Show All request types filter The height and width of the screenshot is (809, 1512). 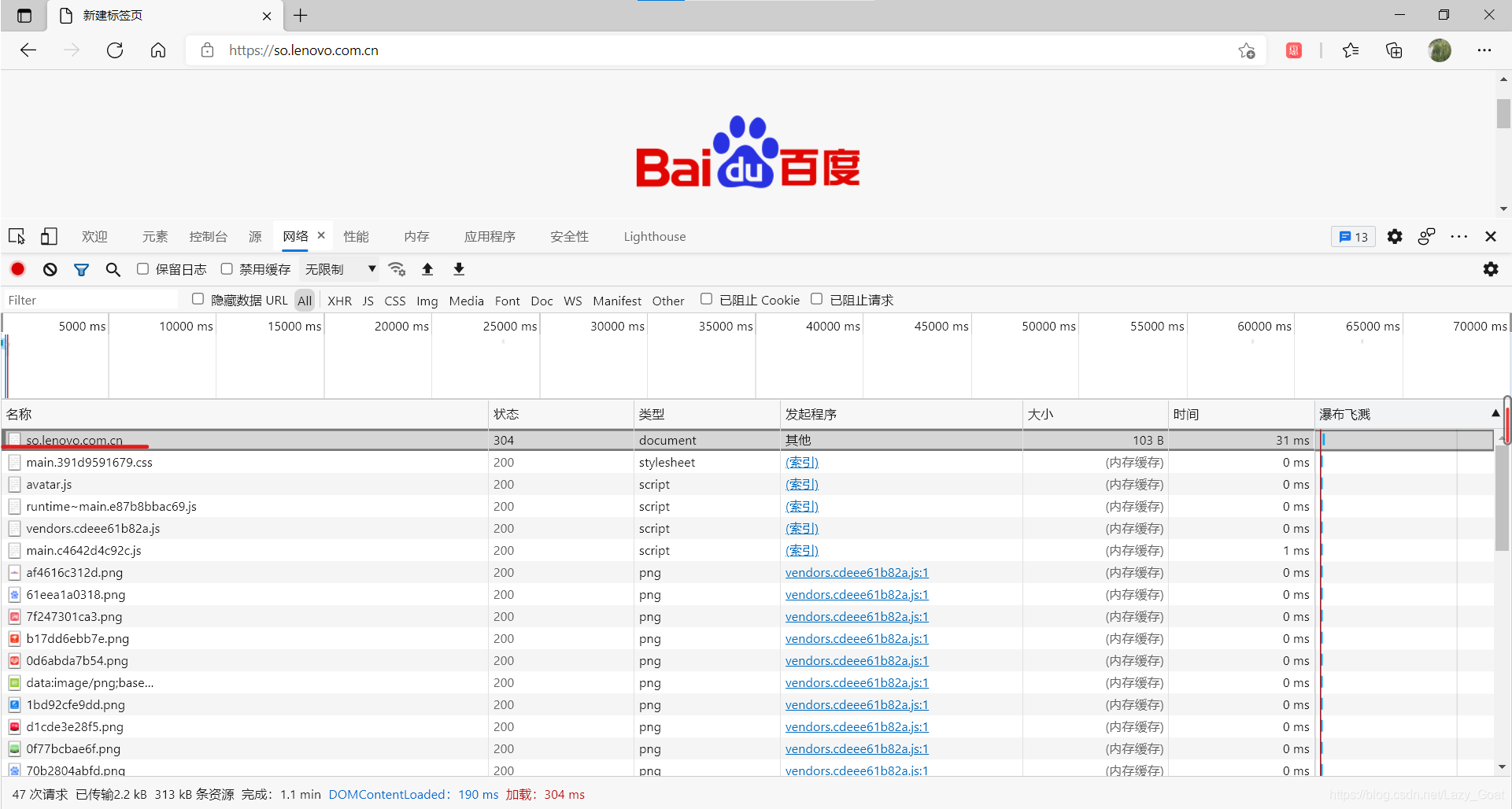coord(305,301)
